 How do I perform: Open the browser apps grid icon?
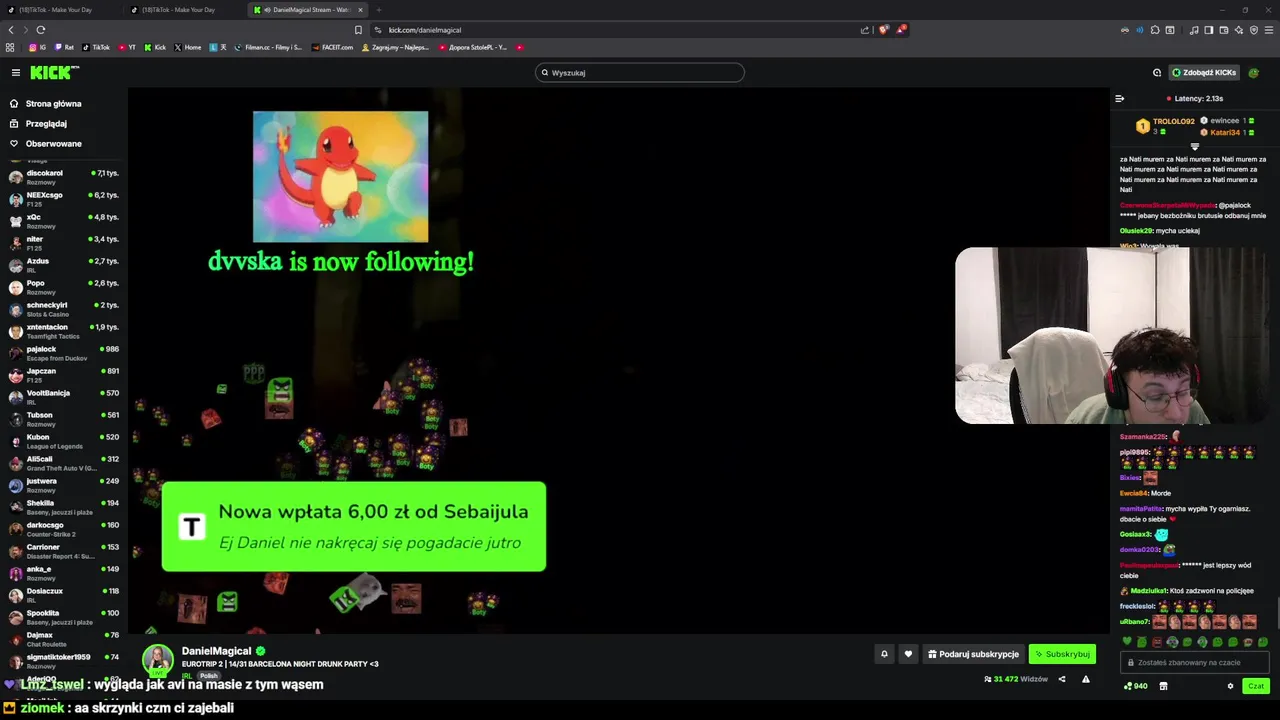(x=10, y=47)
